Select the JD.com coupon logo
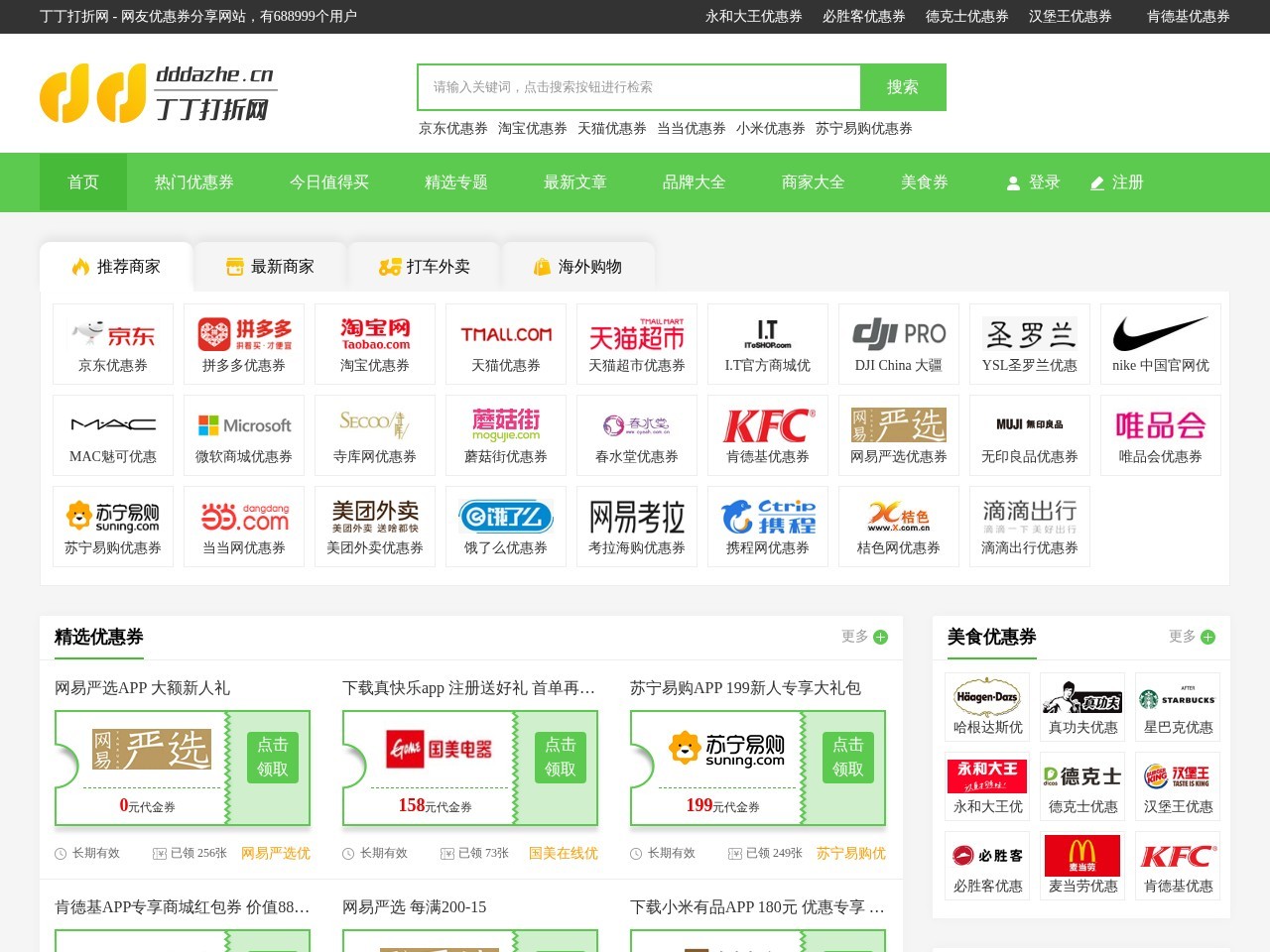 point(112,332)
